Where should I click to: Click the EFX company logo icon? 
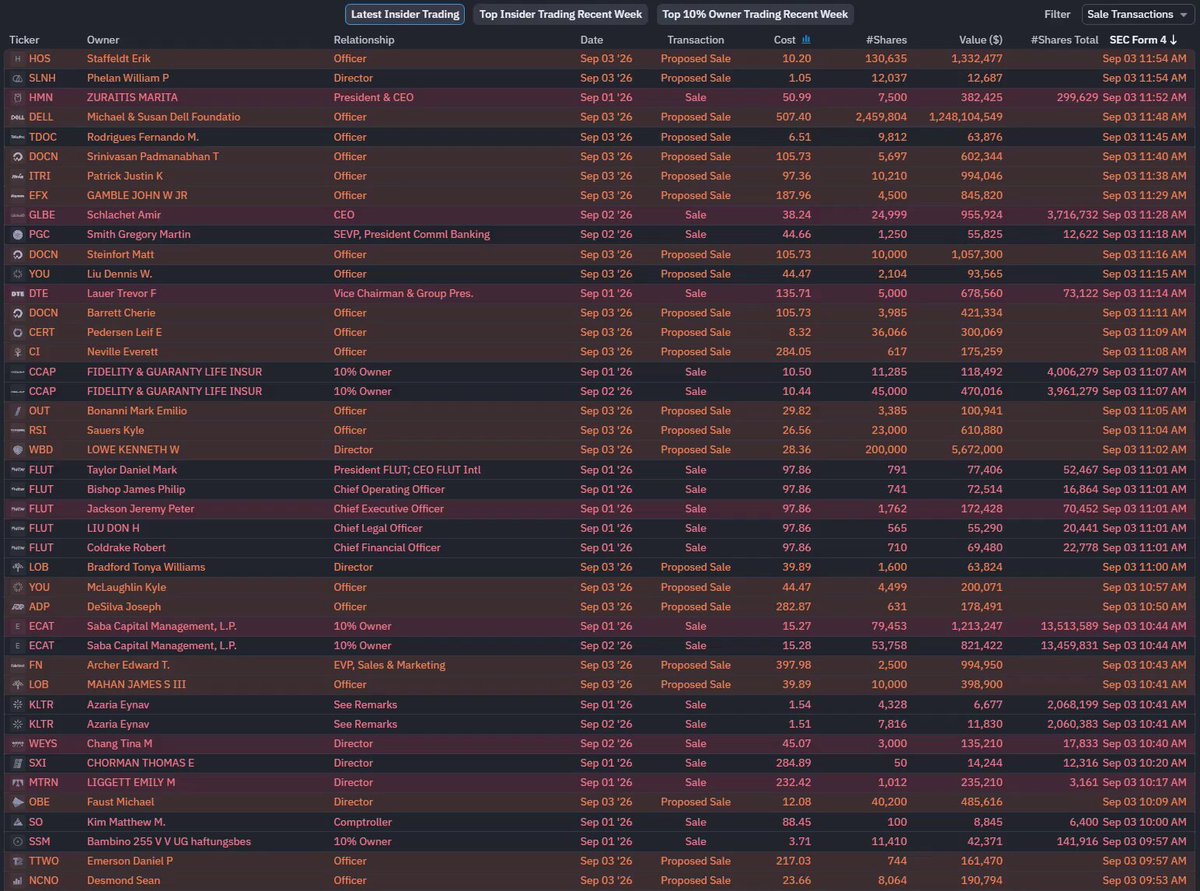point(17,196)
